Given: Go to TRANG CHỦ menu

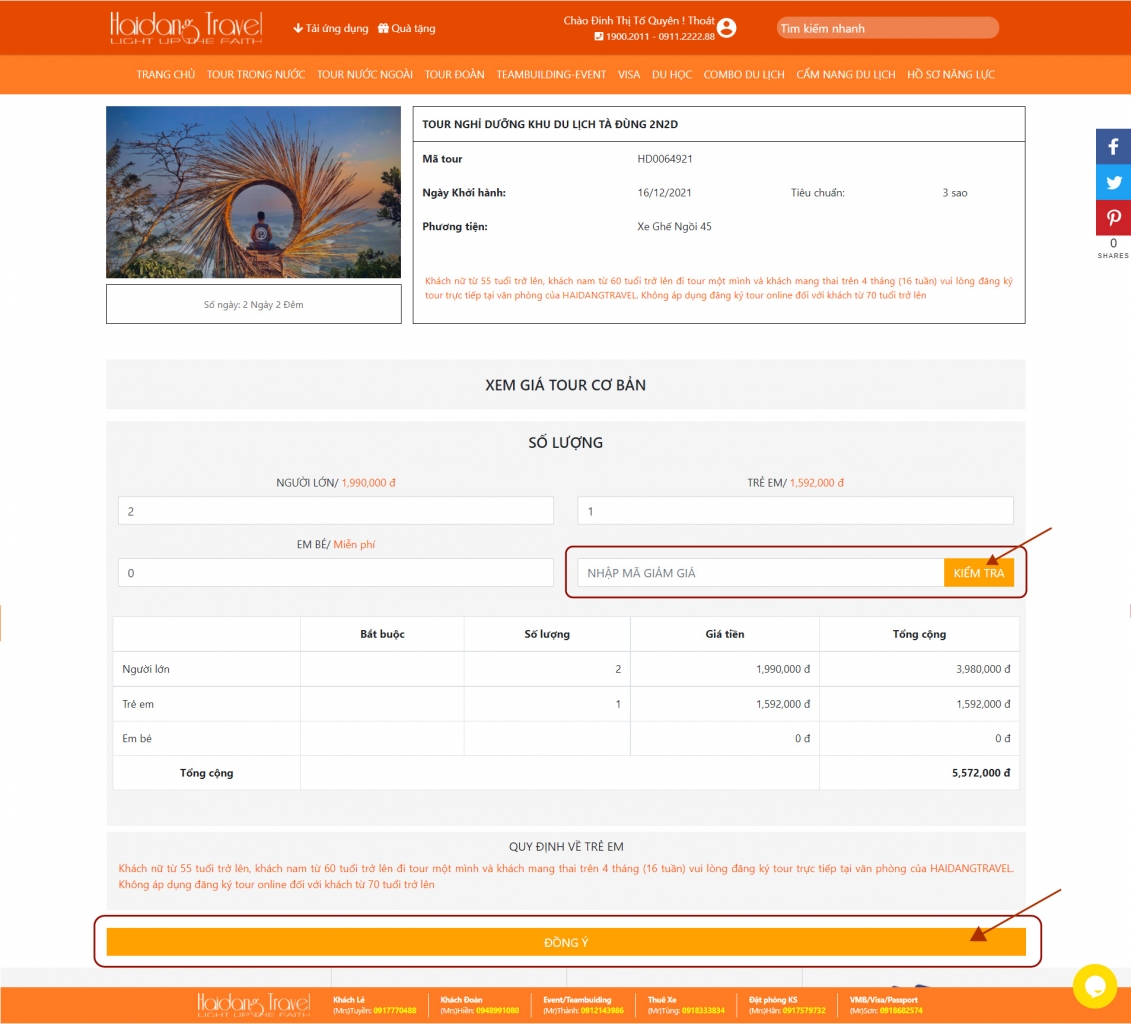Looking at the screenshot, I should (x=166, y=74).
